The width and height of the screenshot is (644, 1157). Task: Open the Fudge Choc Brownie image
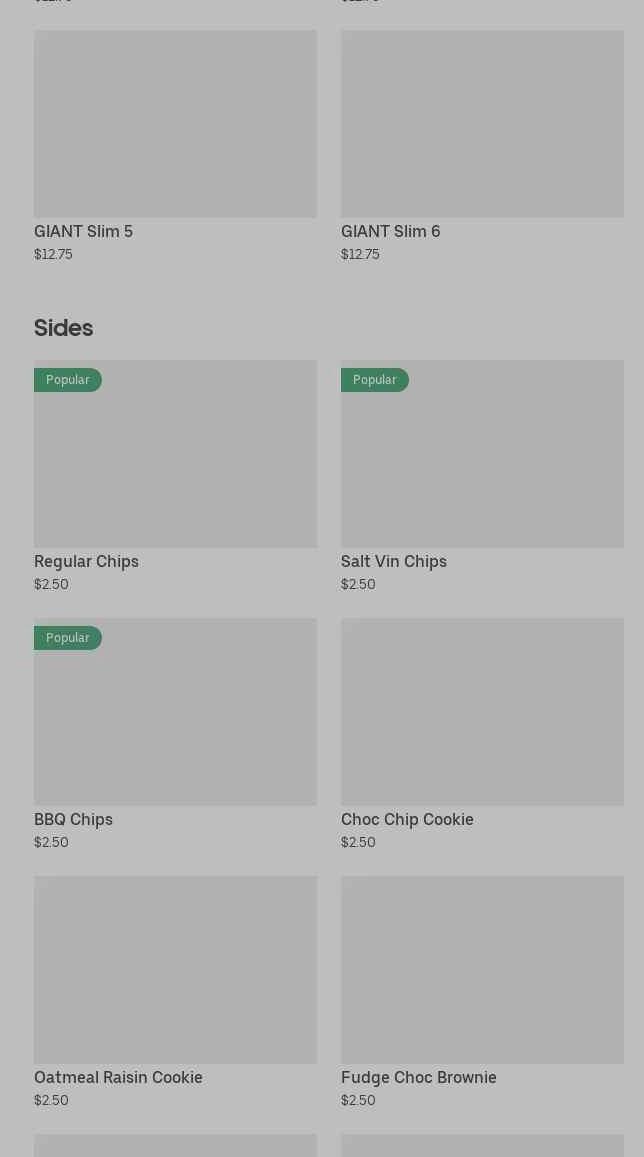coord(482,969)
